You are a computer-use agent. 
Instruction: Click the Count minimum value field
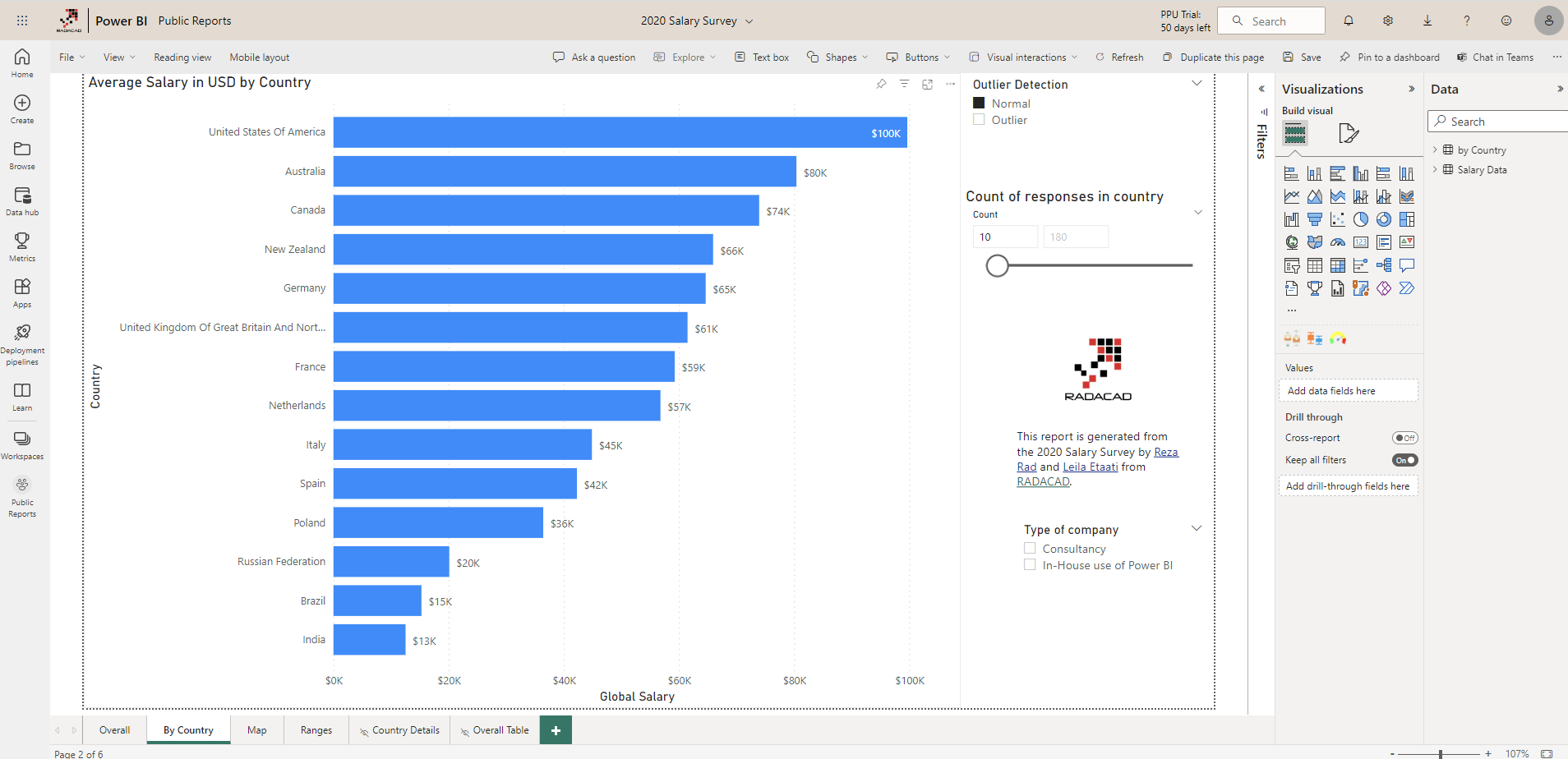1004,237
